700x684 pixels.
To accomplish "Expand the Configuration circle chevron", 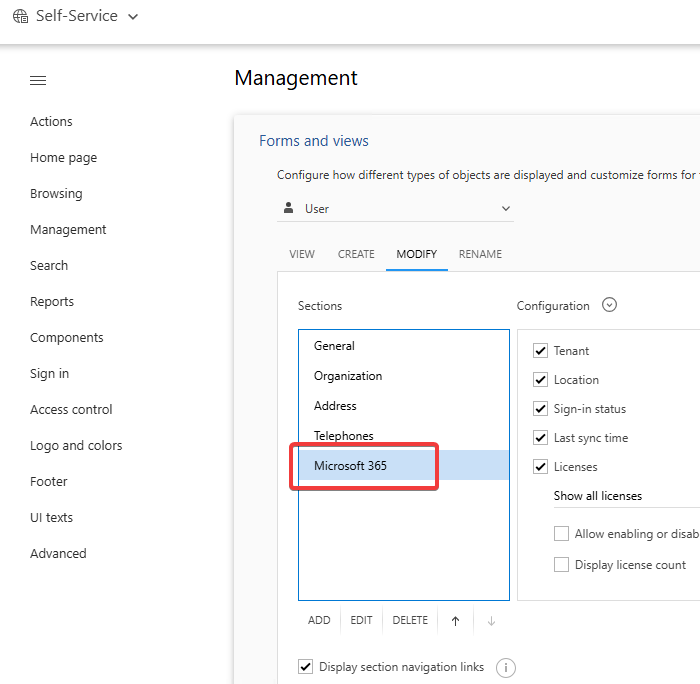I will (609, 305).
